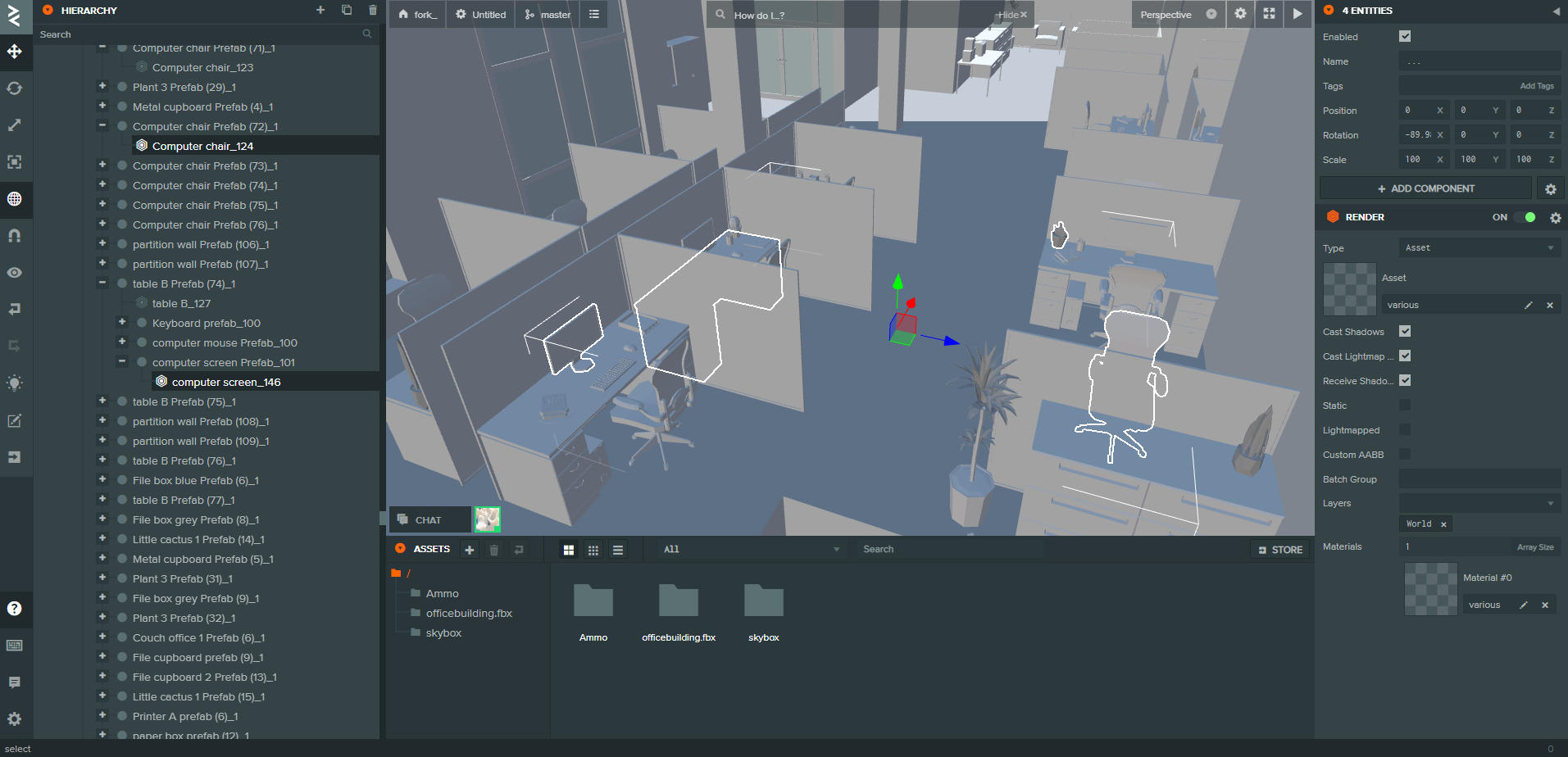Viewport: 1568px width, 757px height.
Task: Click the render Asset thumbnail
Action: tap(1350, 289)
